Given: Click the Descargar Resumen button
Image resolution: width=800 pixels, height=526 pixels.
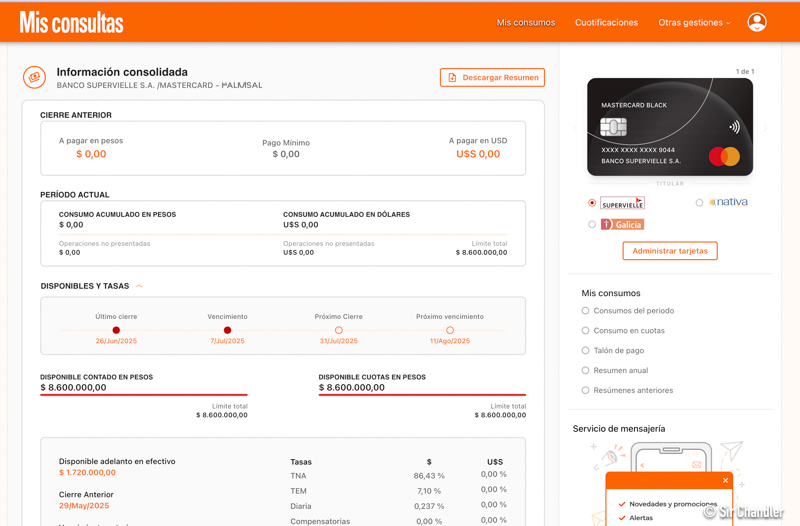Looking at the screenshot, I should click(x=492, y=77).
